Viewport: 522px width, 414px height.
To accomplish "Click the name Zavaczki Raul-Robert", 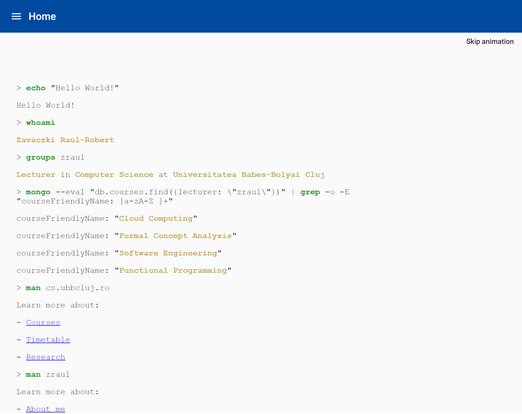I will 65,140.
